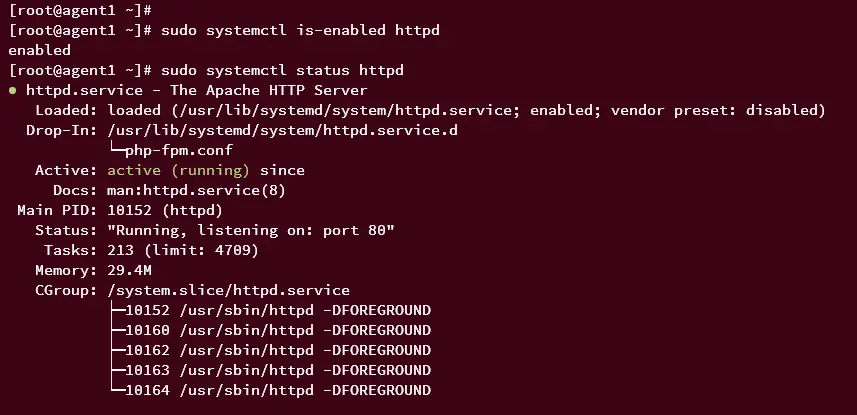Click the Main PID value 10152 (httpd)
The width and height of the screenshot is (857, 415).
[165, 211]
